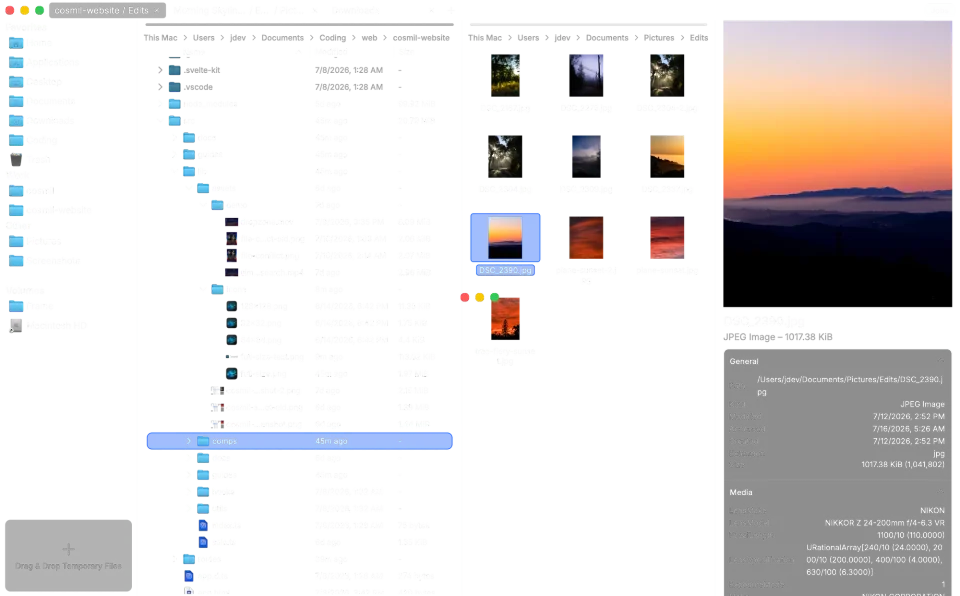Screen dimensions: 960x596
Task: Select the .vscode folder icon
Action: [174, 87]
